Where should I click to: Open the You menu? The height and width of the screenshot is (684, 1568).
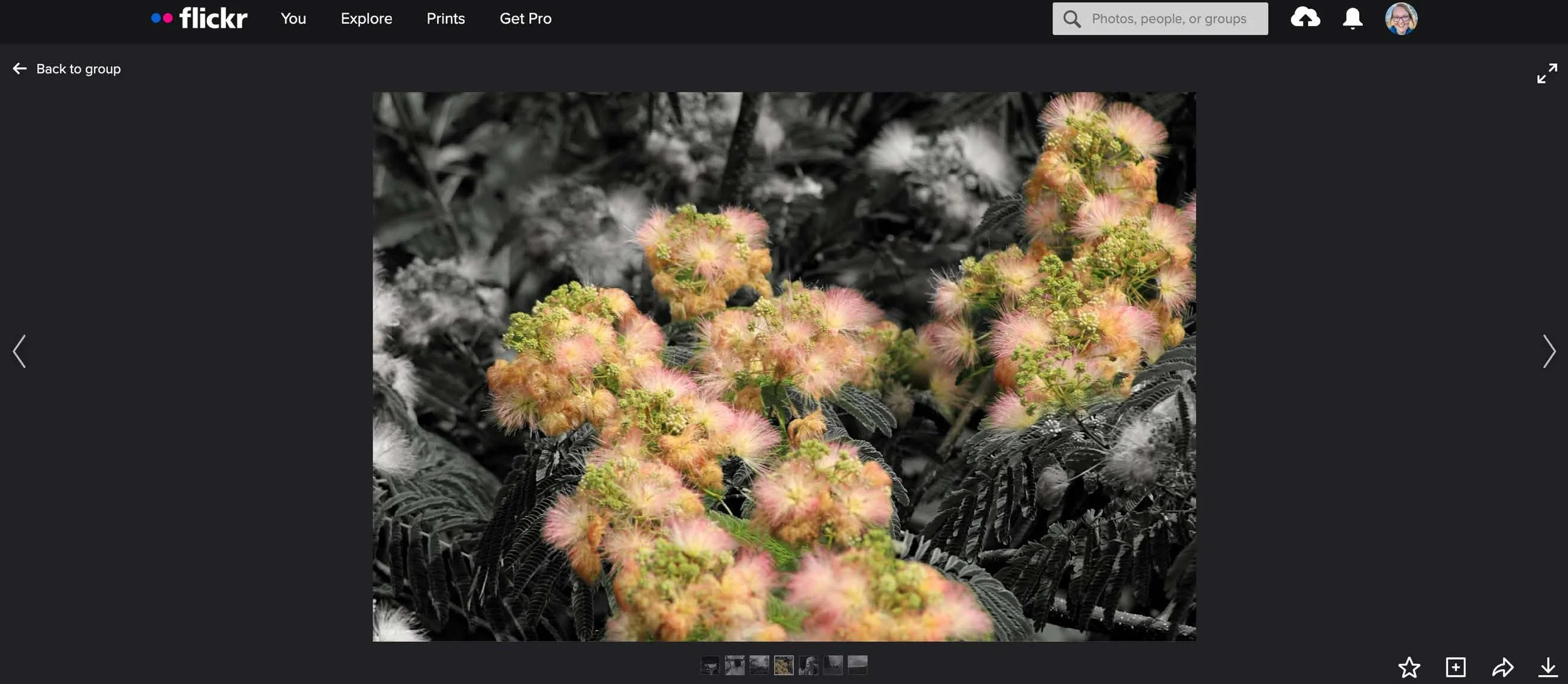(293, 19)
